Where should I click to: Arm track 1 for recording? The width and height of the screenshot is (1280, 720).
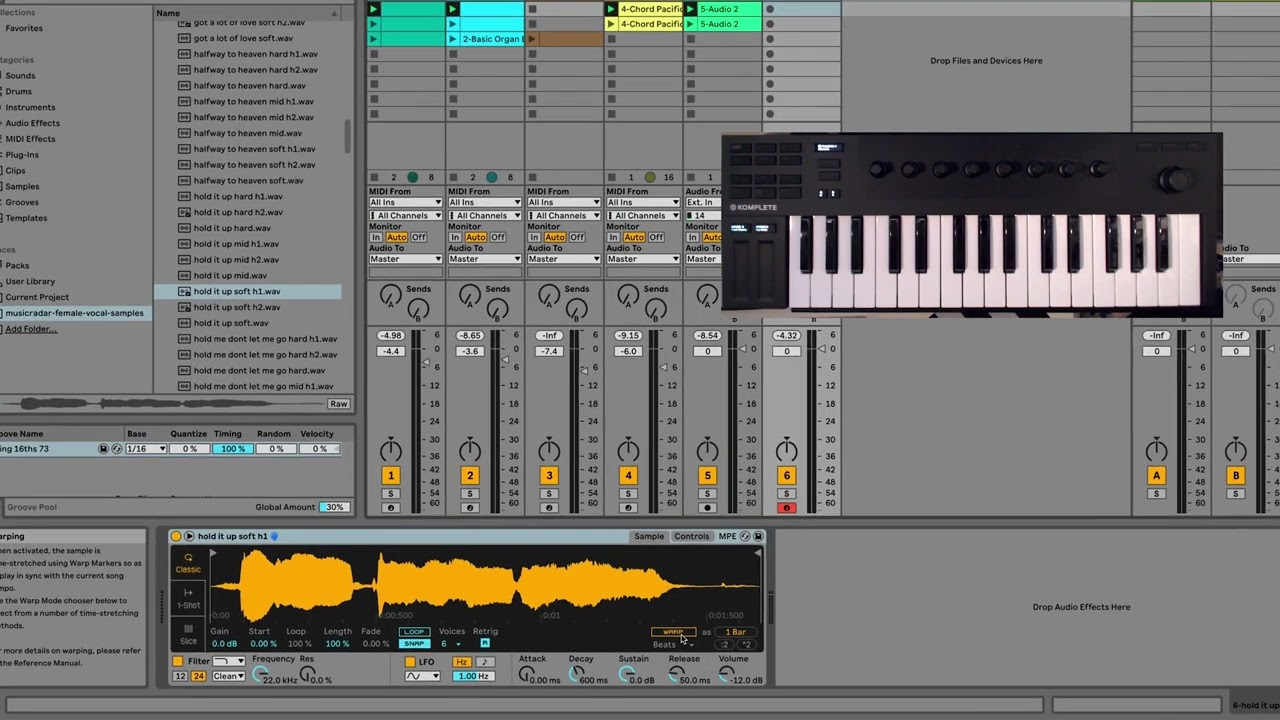391,508
